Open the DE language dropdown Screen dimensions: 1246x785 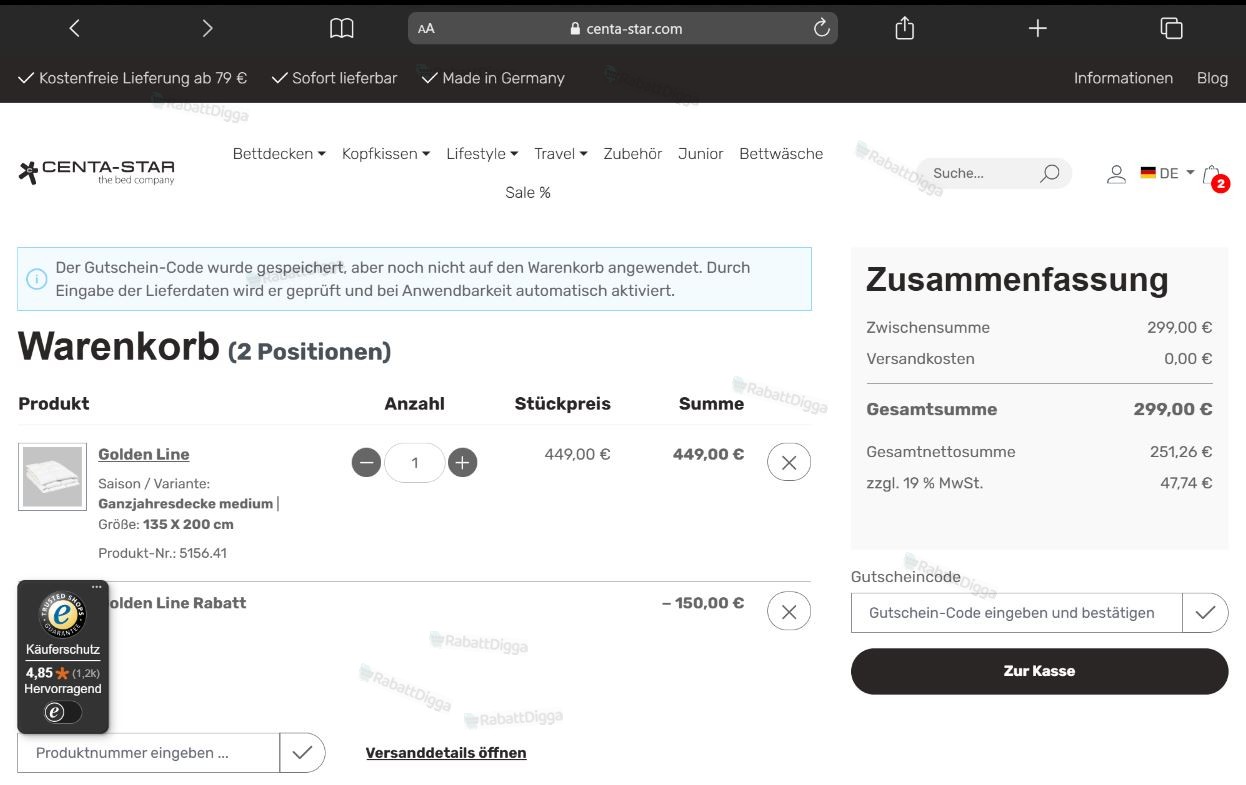point(1167,173)
